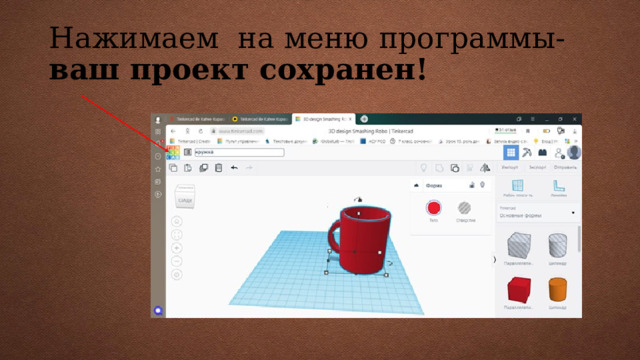
Task: Open the Blocks pickaxe view
Action: coord(527,153)
